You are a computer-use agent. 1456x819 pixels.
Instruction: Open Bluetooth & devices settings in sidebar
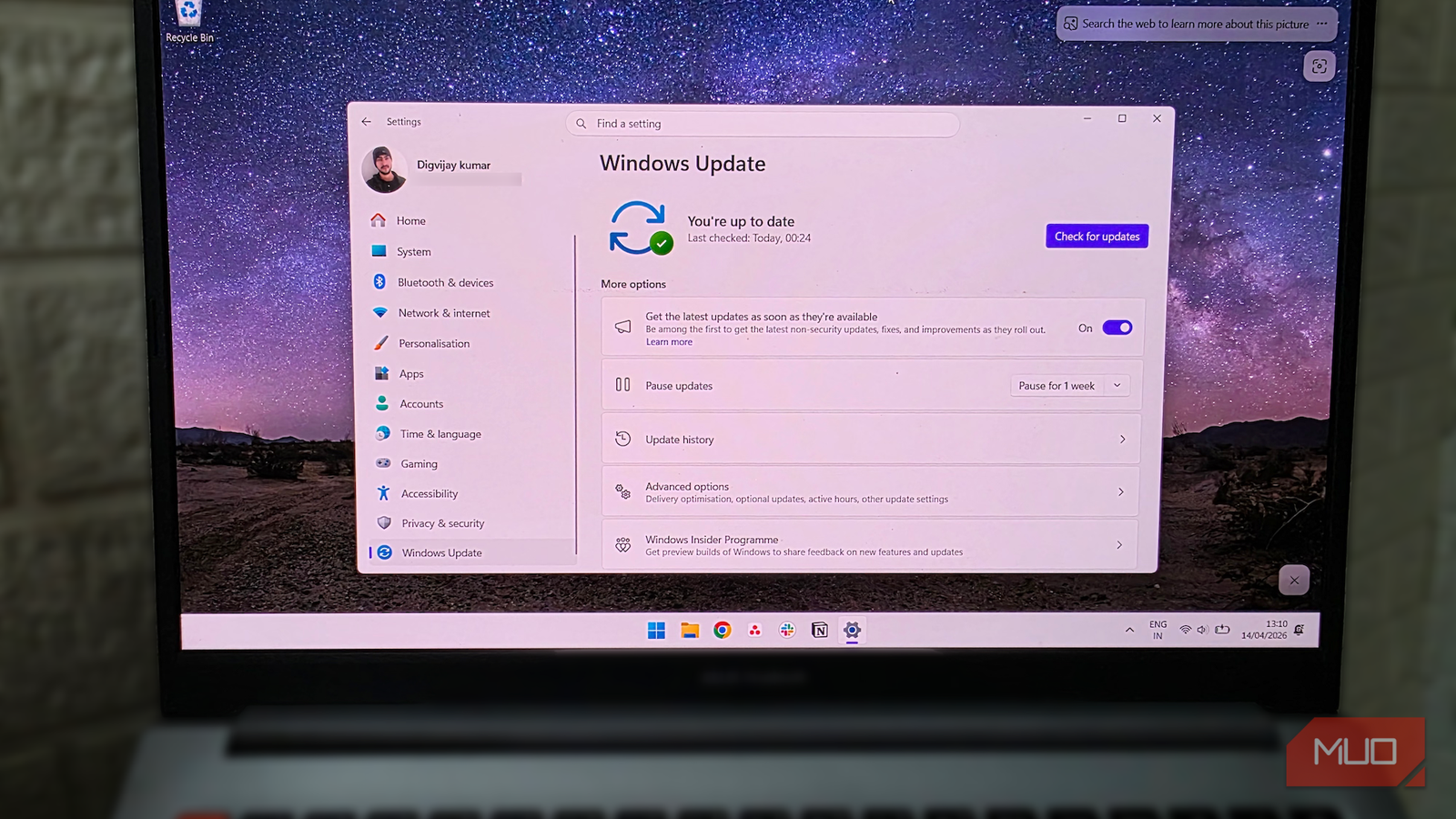point(446,282)
